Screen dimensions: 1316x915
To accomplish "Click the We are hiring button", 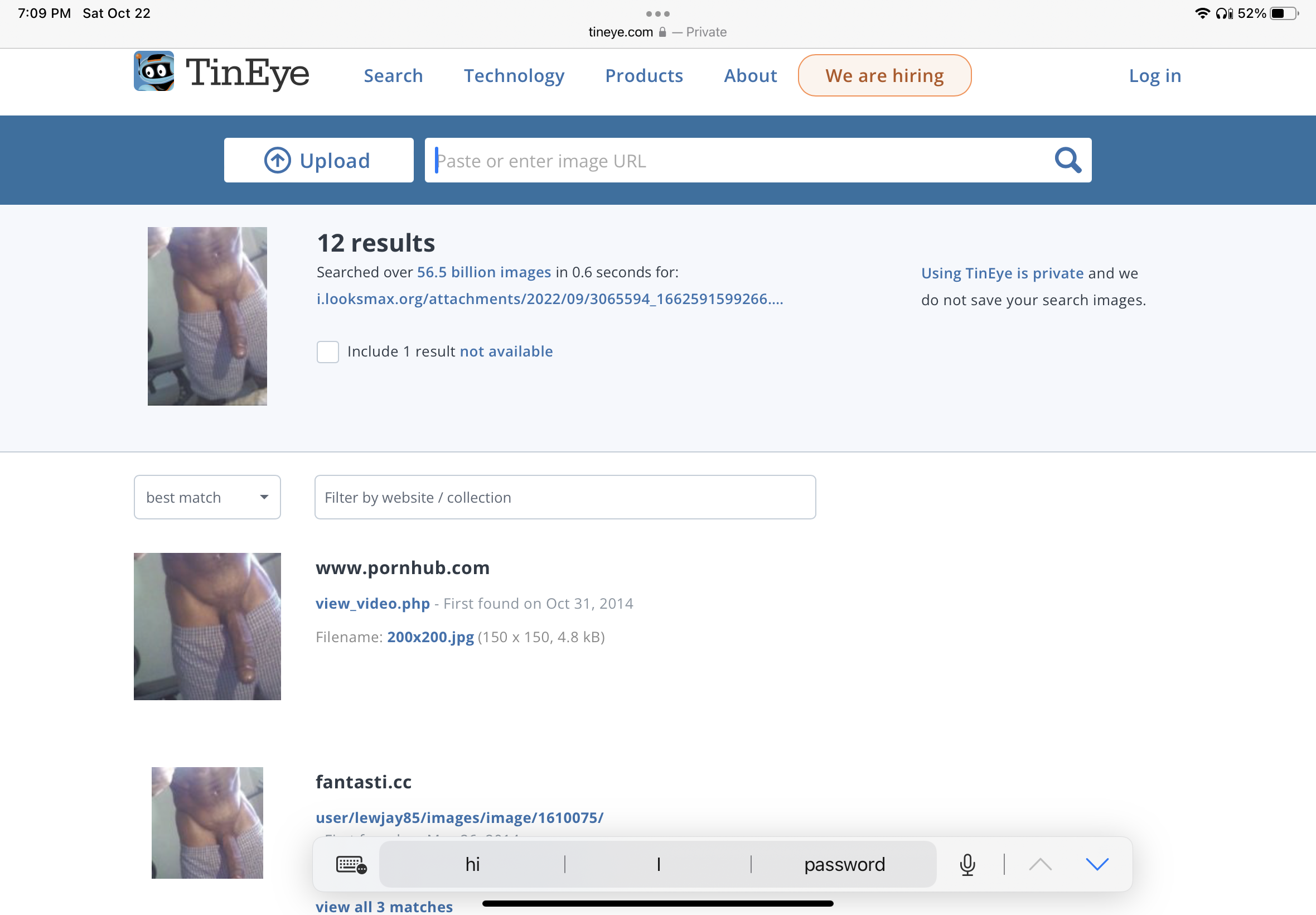I will pyautogui.click(x=884, y=76).
